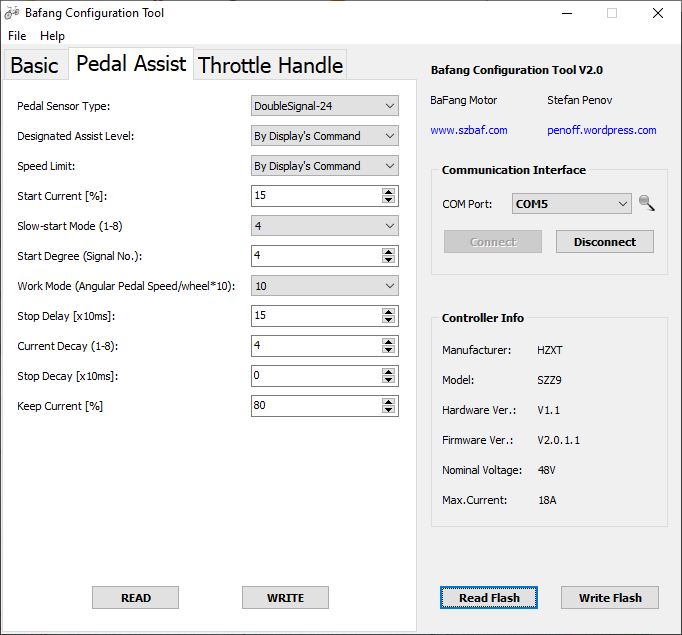682x635 pixels.
Task: Increase Start Current value with up arrow
Action: click(388, 191)
